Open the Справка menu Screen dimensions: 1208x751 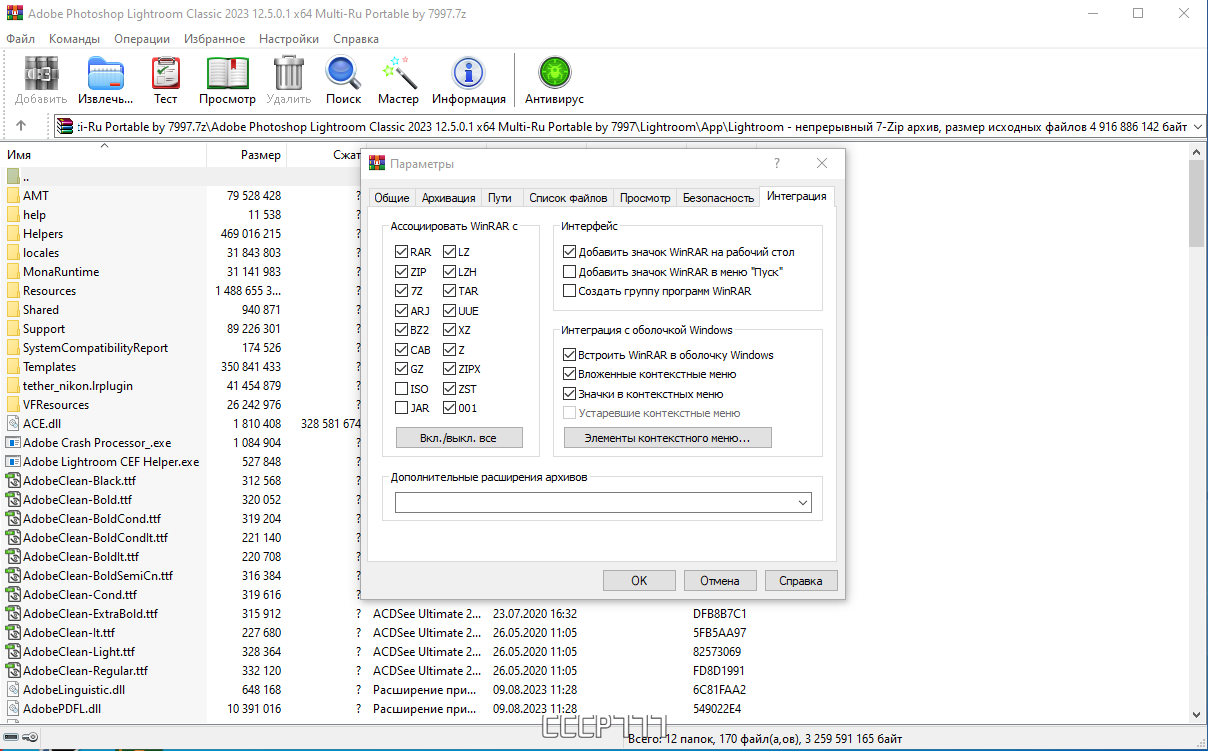(x=356, y=39)
